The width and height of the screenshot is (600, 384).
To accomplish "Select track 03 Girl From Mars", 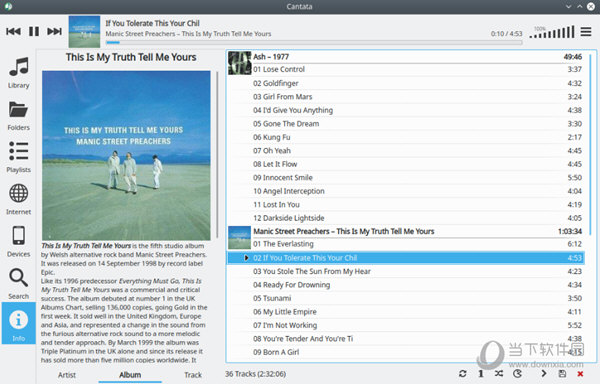I will tap(406, 96).
